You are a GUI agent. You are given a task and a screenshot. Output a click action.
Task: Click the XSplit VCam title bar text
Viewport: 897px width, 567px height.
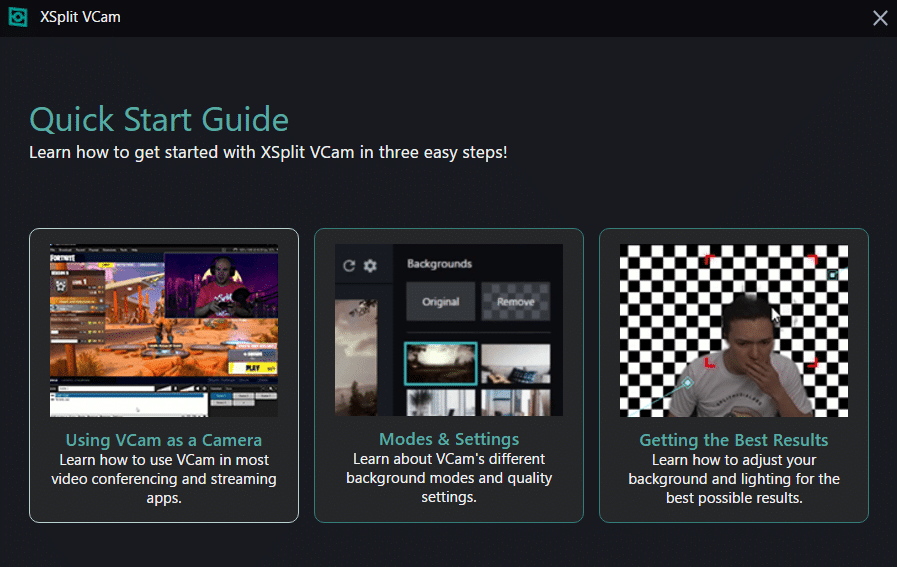[x=80, y=17]
